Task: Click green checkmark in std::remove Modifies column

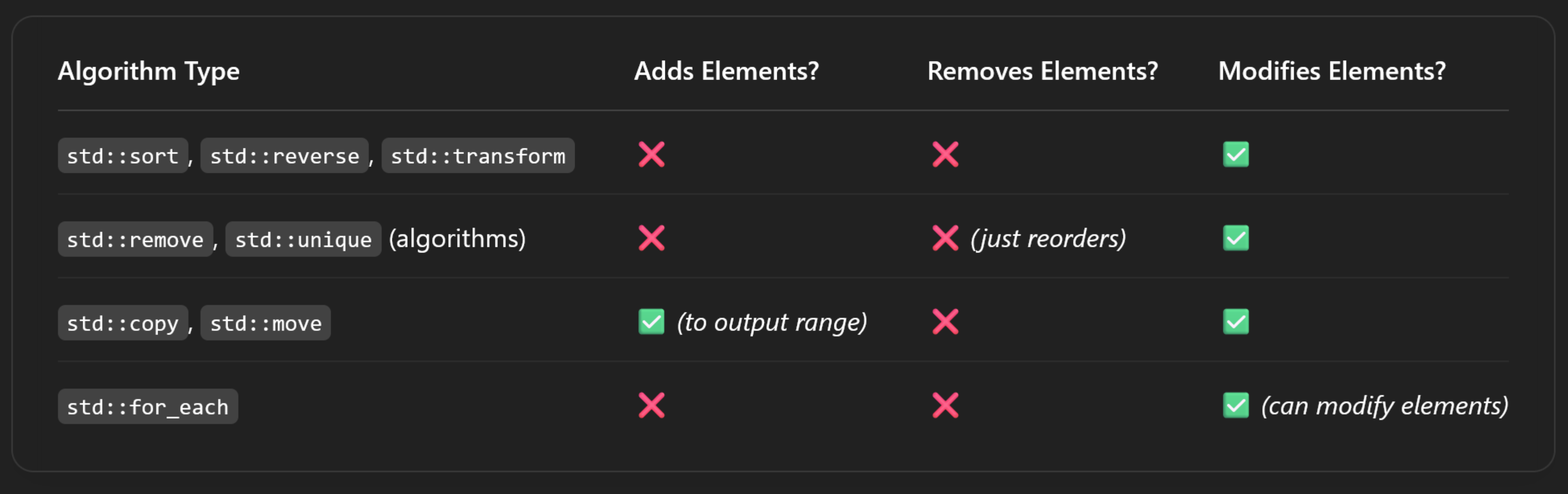Action: coord(1236,238)
